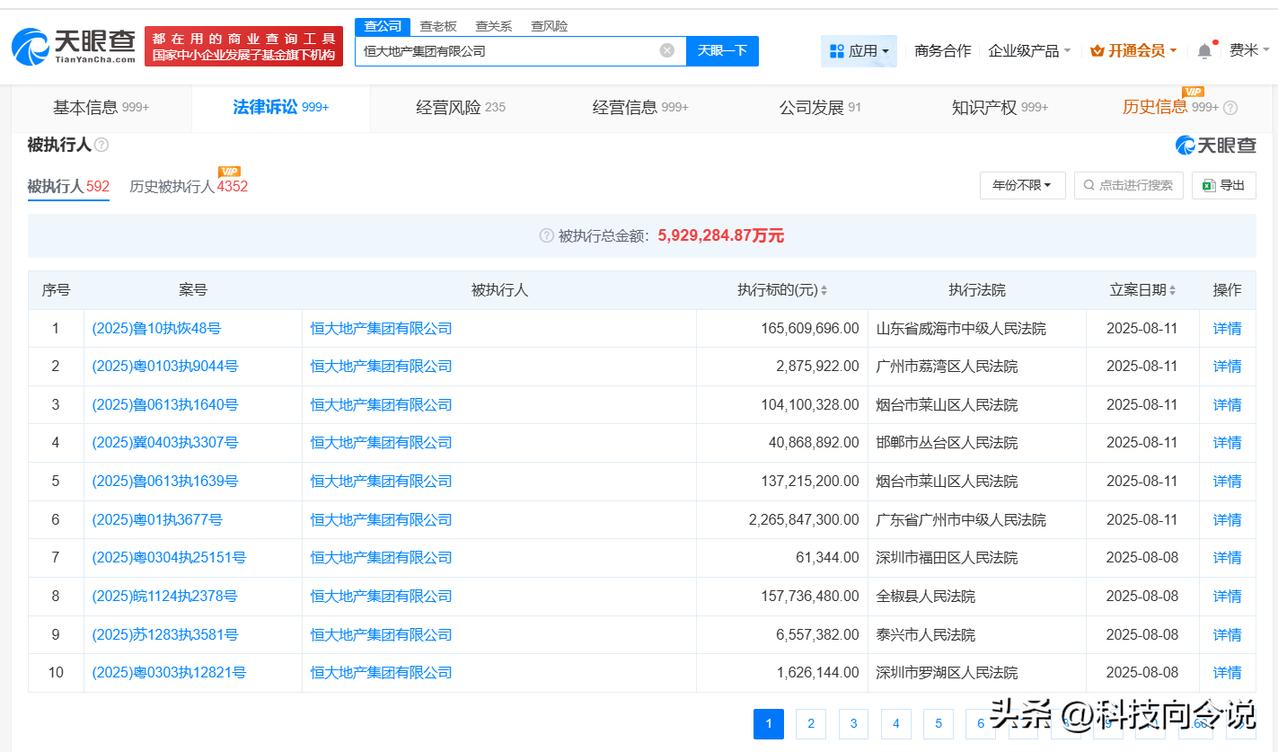The height and width of the screenshot is (752, 1278).
Task: Open the 年份不限 year filter dropdown
Action: point(1021,185)
